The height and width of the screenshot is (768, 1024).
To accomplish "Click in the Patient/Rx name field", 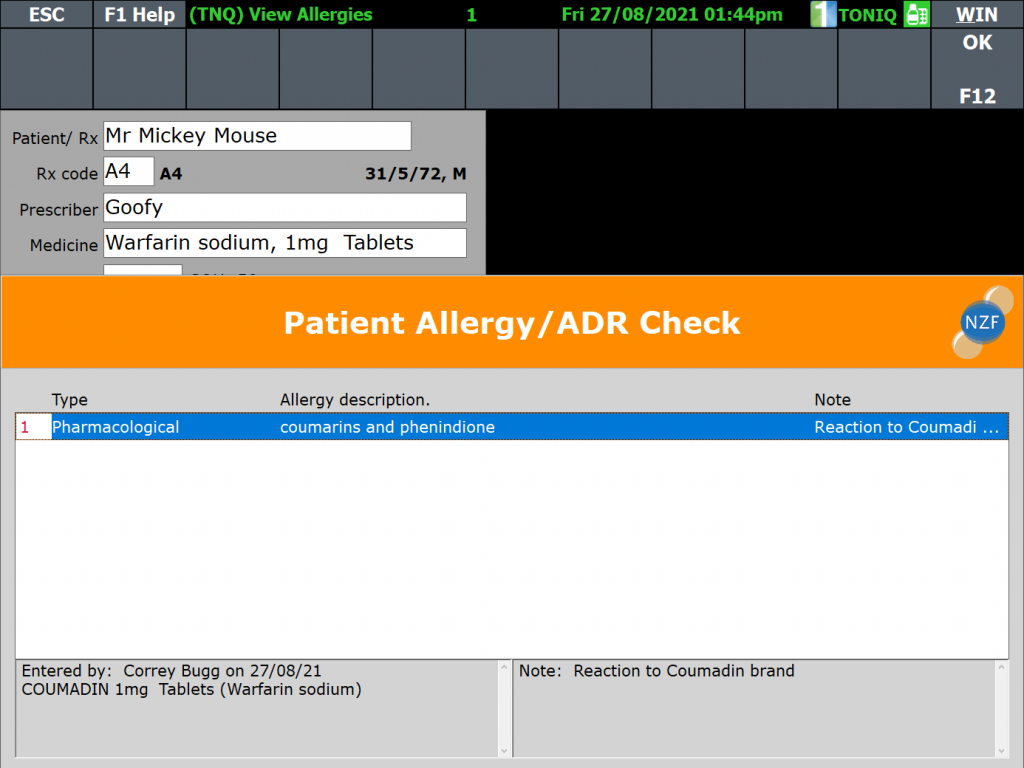I will tap(257, 136).
